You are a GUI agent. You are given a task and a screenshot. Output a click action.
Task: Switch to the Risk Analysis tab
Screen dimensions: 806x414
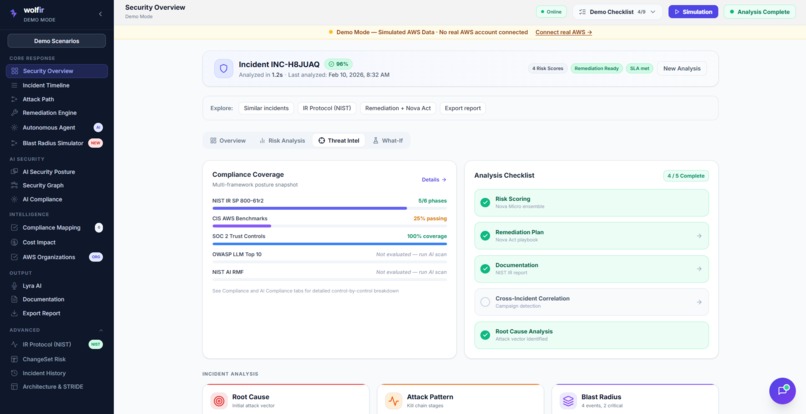(x=282, y=140)
